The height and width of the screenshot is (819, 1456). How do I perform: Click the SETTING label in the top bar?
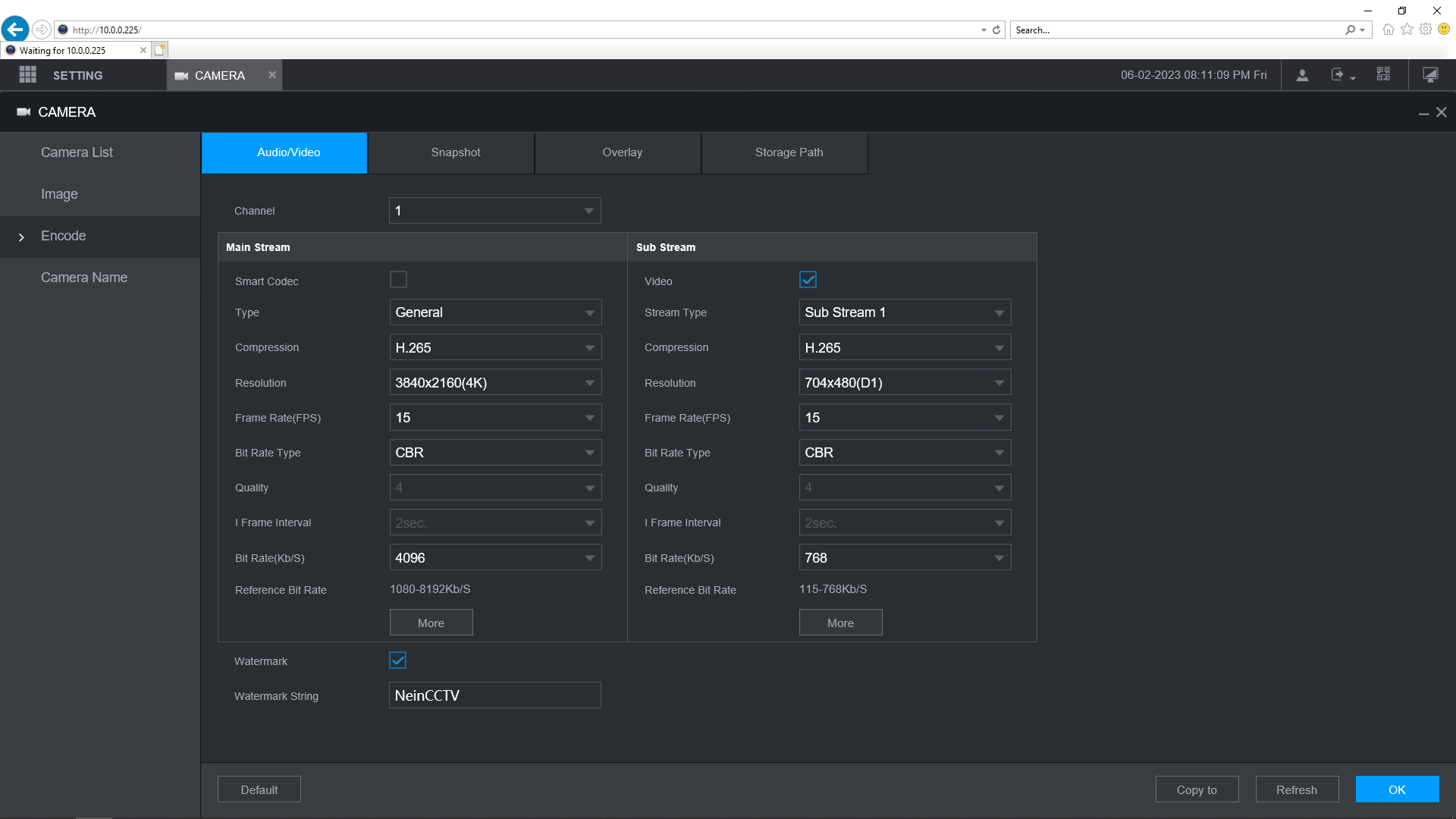(77, 75)
